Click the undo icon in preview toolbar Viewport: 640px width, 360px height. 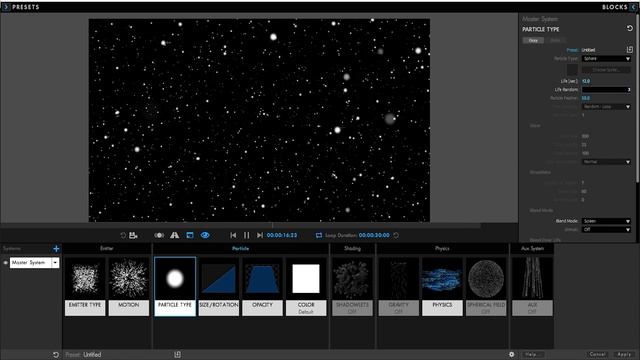[x=123, y=235]
